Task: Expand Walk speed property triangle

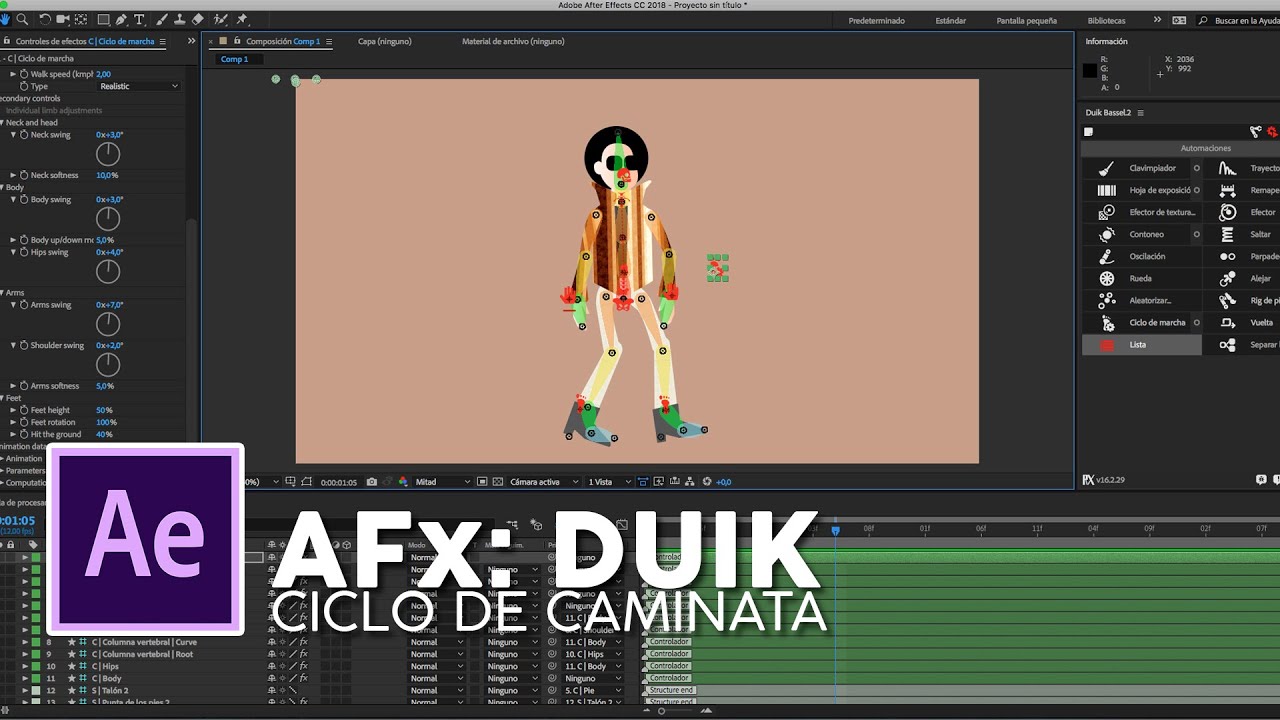Action: 13,74
